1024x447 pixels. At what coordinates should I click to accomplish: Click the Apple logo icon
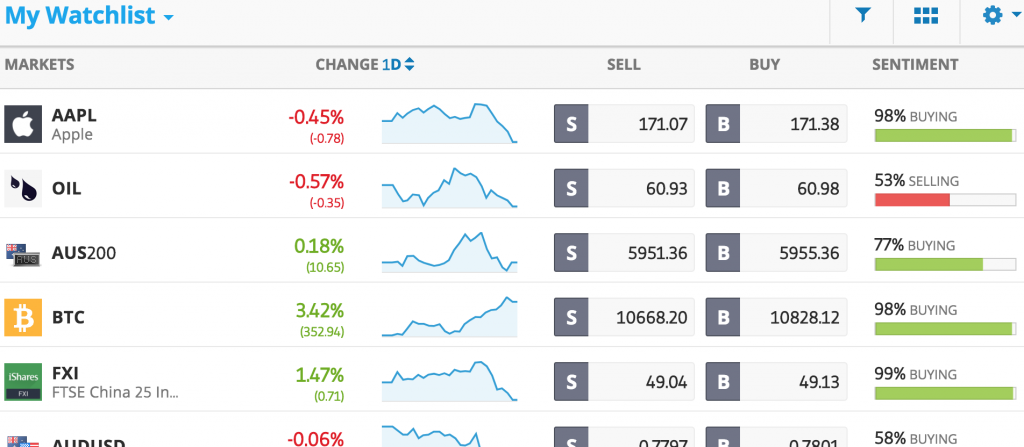pos(24,124)
